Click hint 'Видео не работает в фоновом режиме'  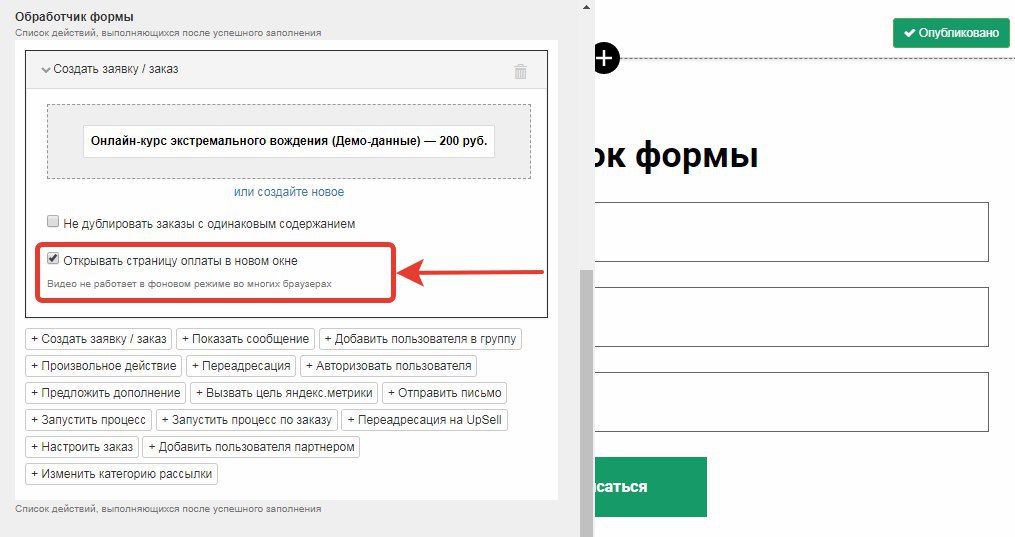pyautogui.click(x=189, y=283)
